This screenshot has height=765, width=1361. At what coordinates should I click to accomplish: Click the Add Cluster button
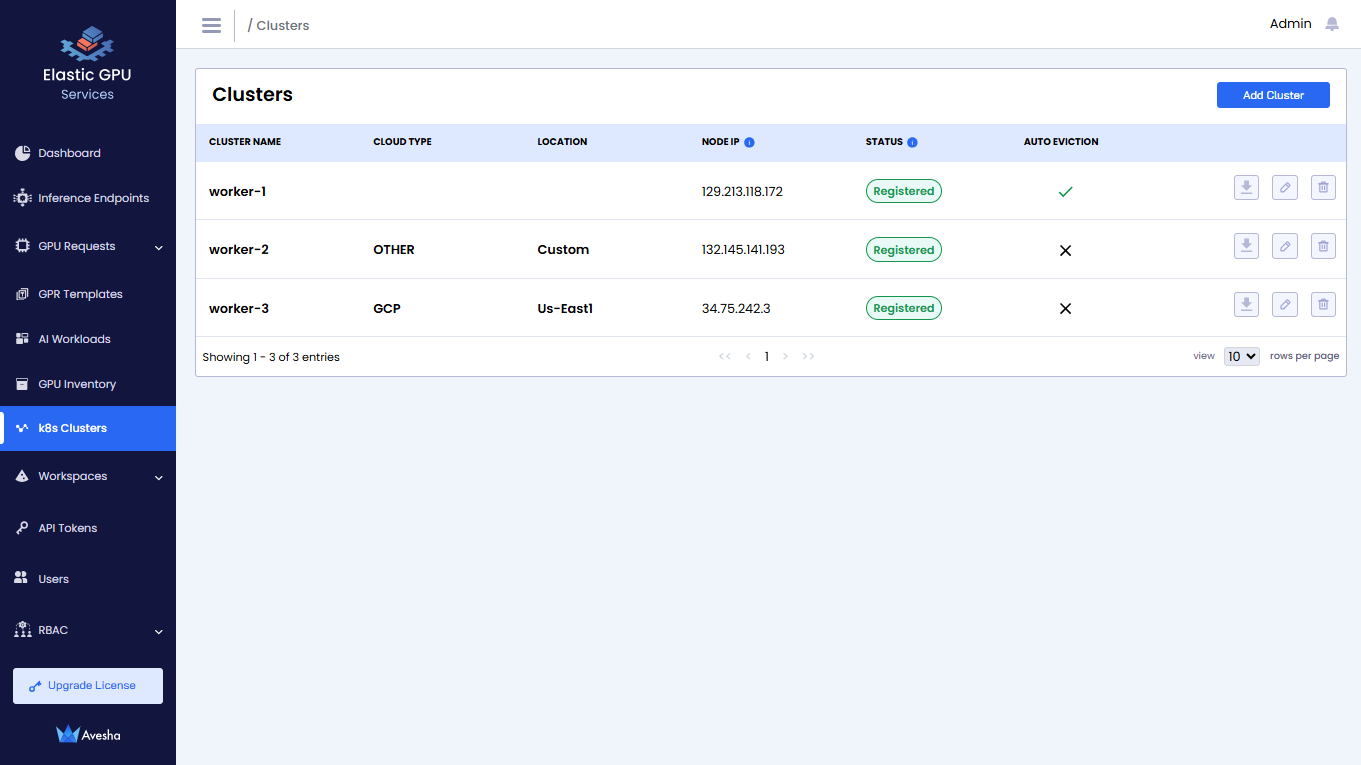1273,95
